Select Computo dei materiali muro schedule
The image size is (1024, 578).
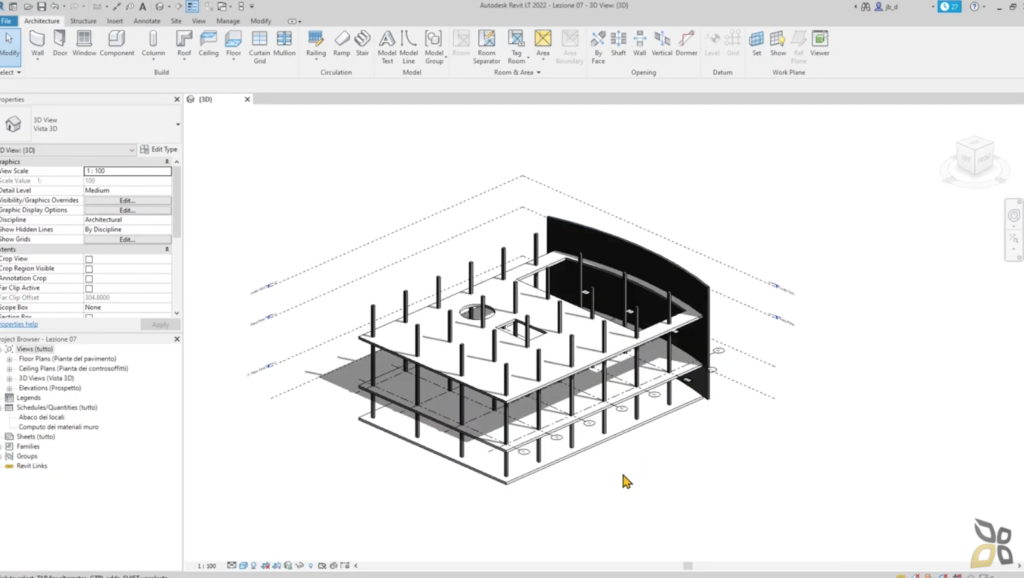point(59,427)
